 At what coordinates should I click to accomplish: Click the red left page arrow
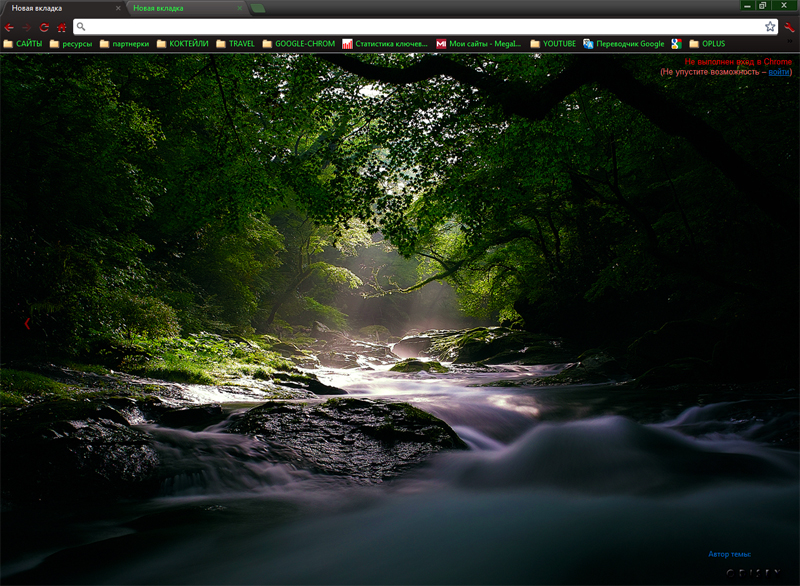pyautogui.click(x=27, y=323)
